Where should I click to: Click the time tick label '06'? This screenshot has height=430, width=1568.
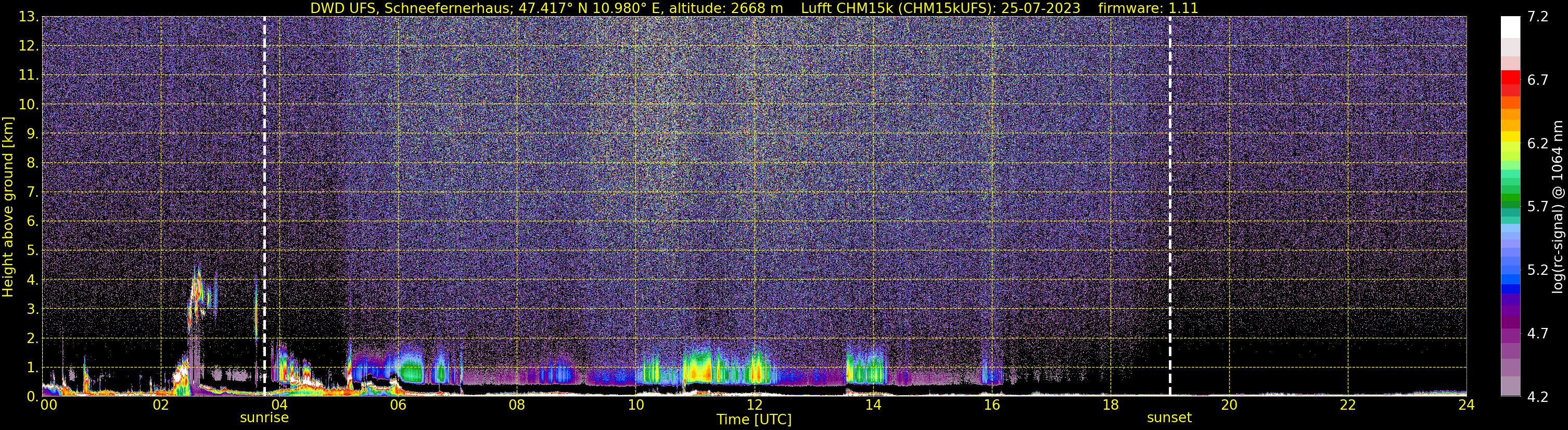coord(398,405)
